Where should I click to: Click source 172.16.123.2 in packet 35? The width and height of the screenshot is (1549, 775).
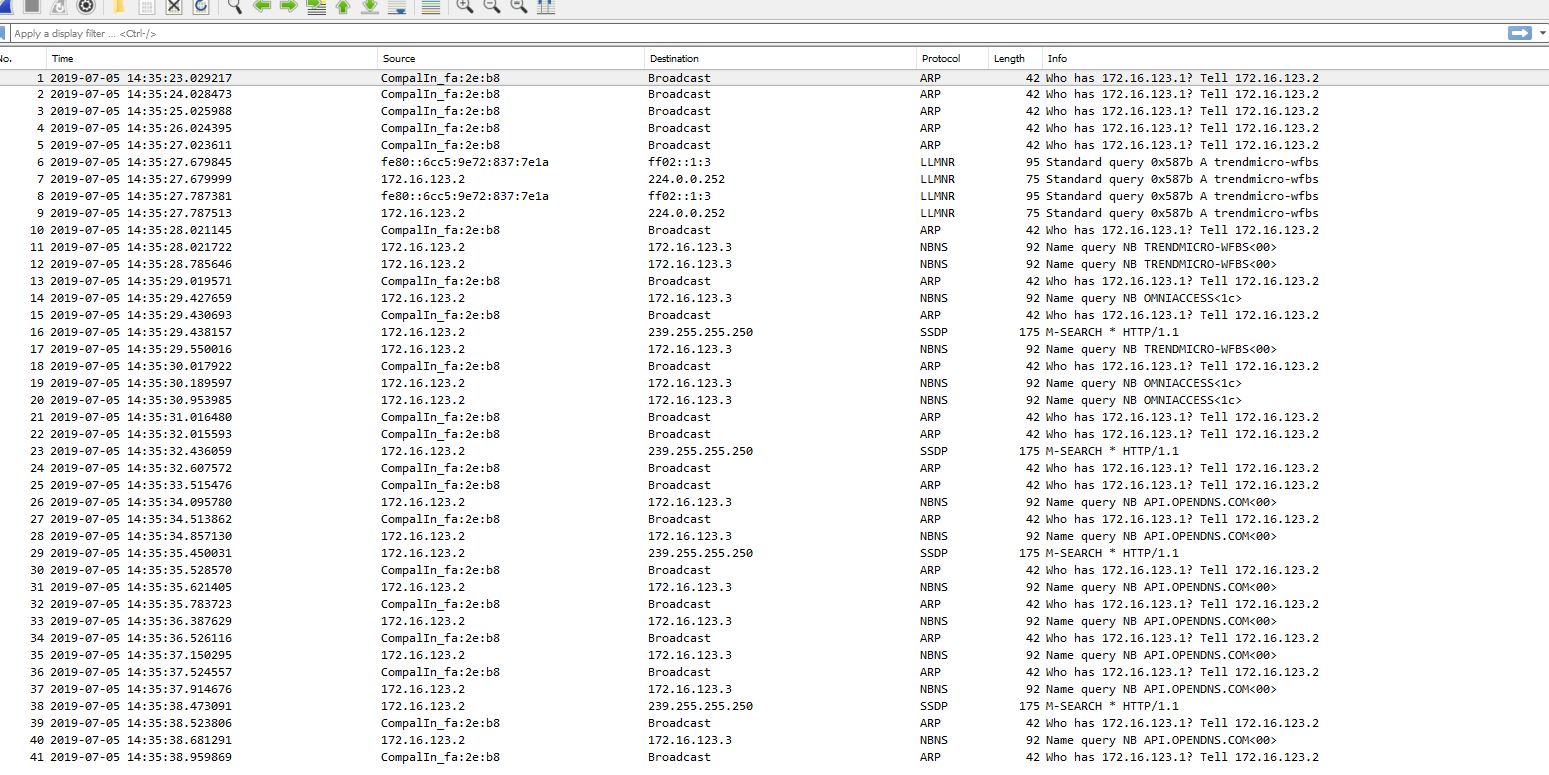coord(423,655)
